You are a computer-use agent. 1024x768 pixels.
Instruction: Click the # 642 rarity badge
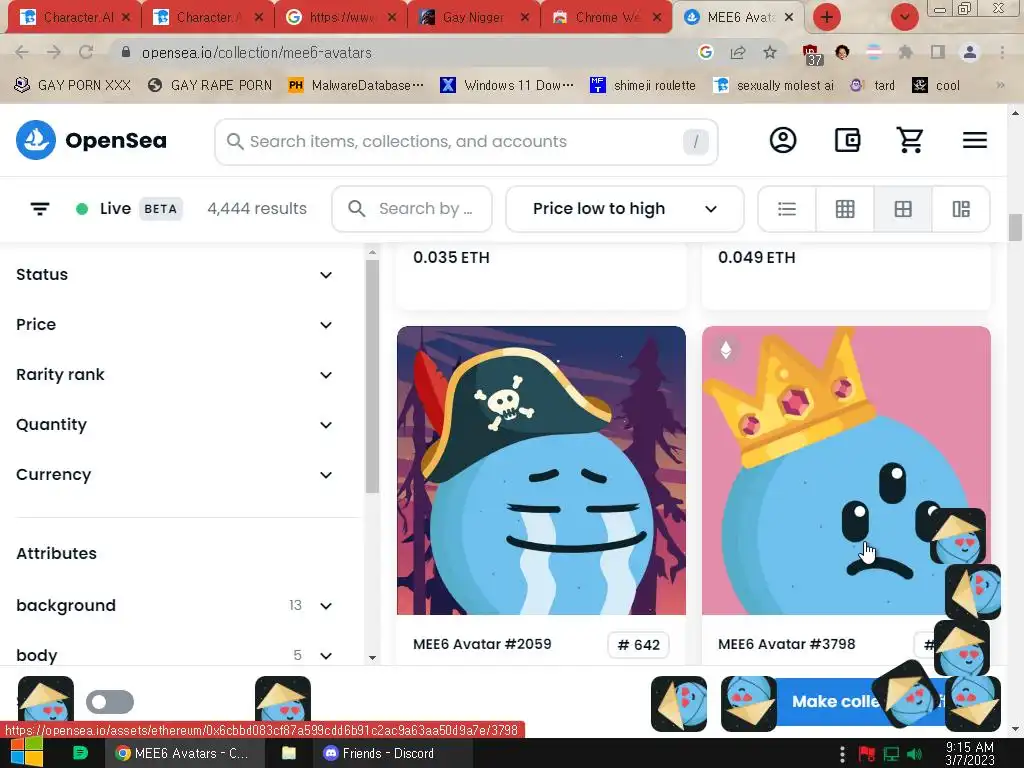point(638,645)
